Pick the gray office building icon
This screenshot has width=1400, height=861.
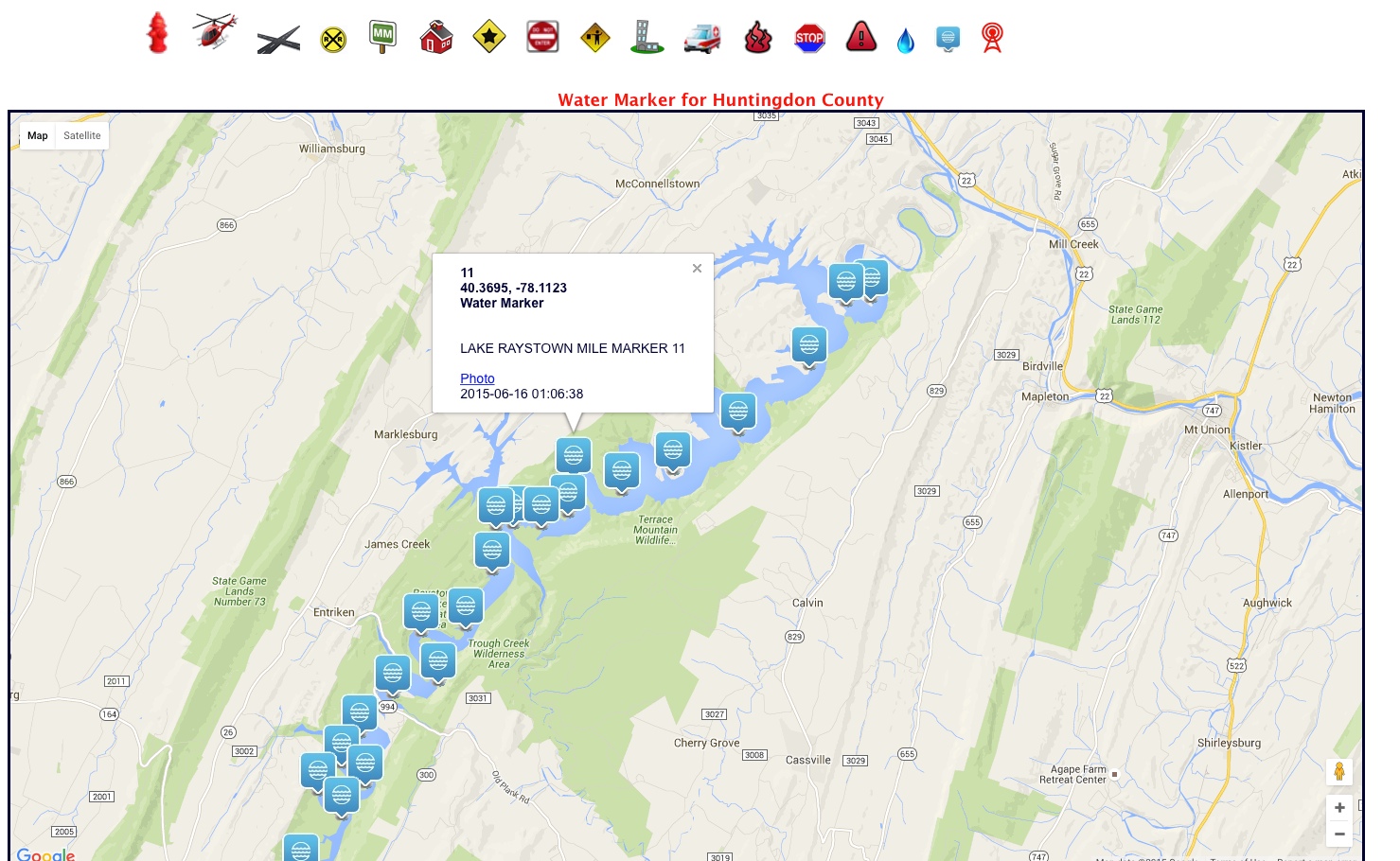pos(647,37)
